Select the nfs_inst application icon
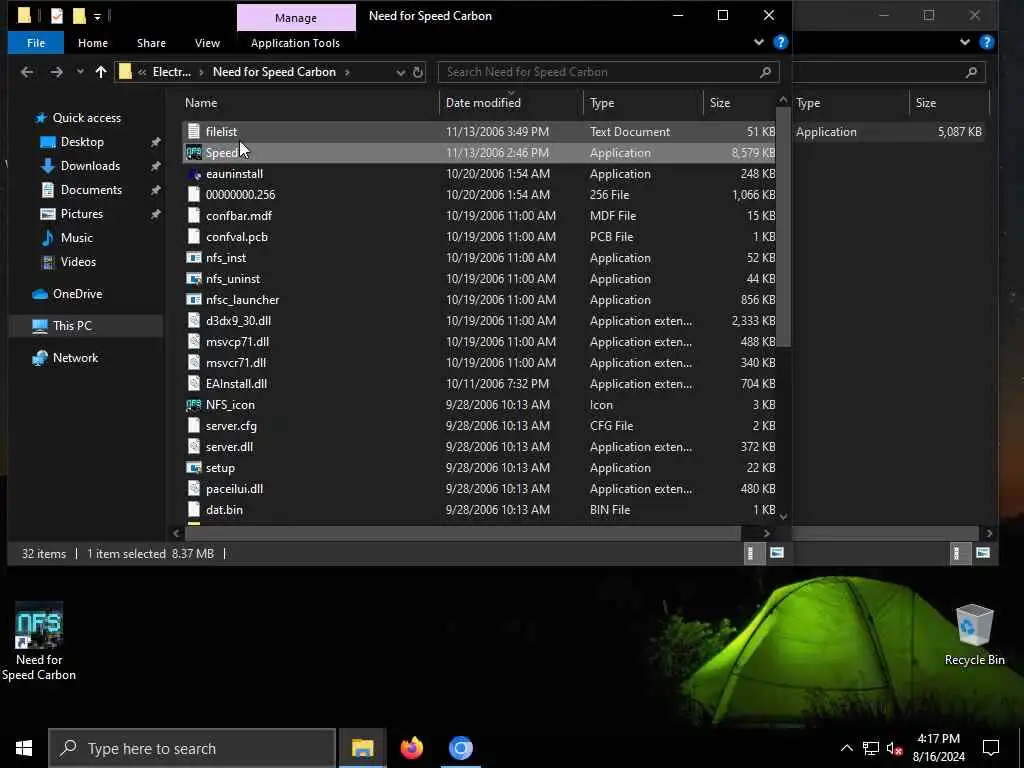Screen dimensions: 1024x768 point(193,257)
